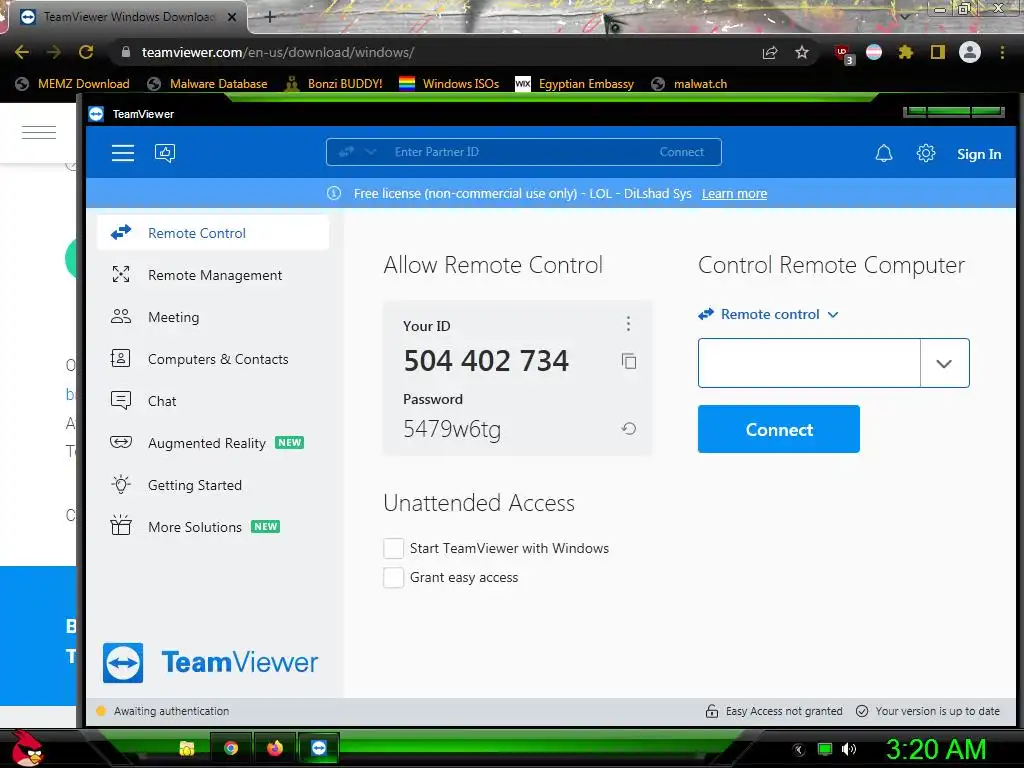Open Remote Management section
The width and height of the screenshot is (1024, 768).
pyautogui.click(x=213, y=275)
